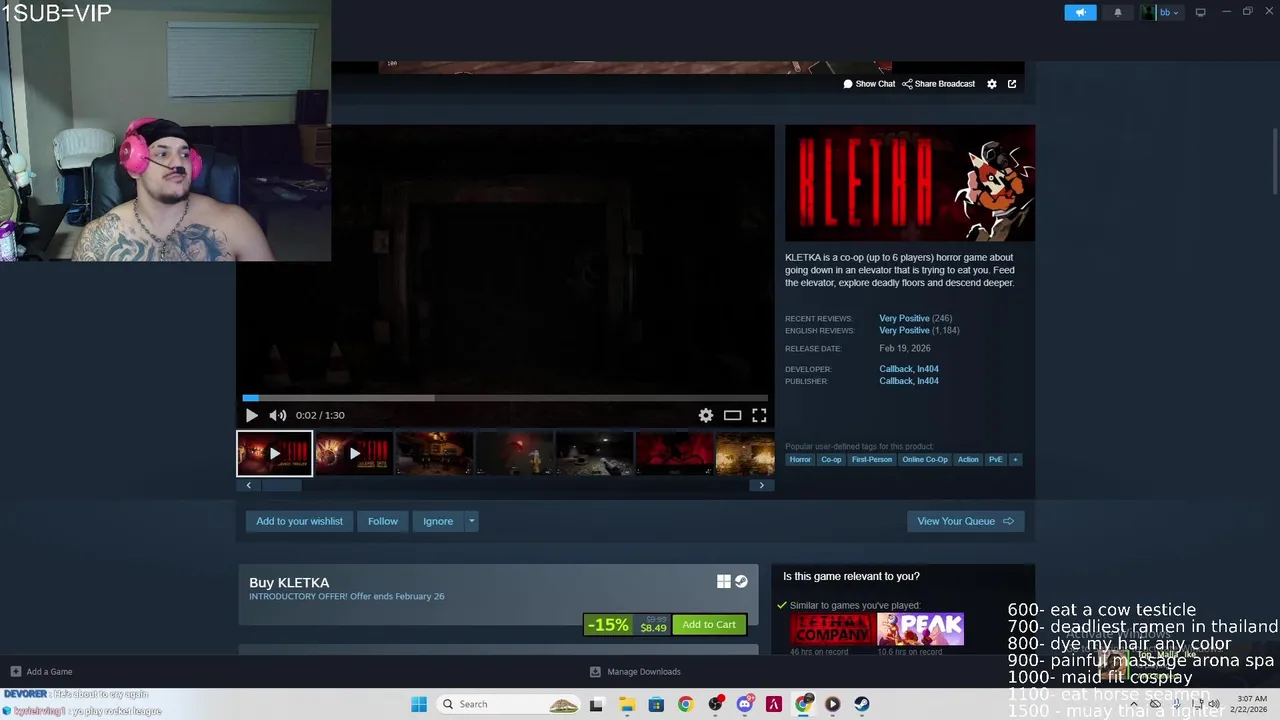Grab the Steam page vertical scrollbar
The width and height of the screenshot is (1280, 720).
pyautogui.click(x=1274, y=160)
